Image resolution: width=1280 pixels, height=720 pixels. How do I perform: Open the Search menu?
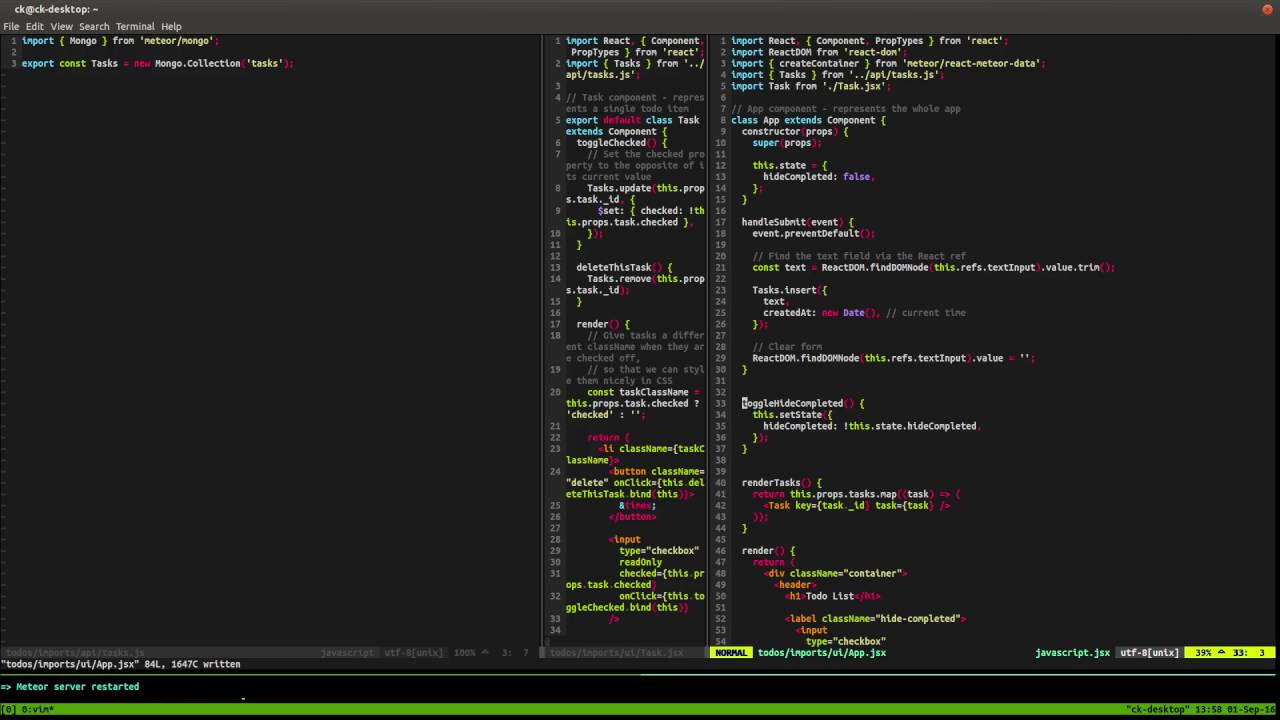[x=94, y=26]
